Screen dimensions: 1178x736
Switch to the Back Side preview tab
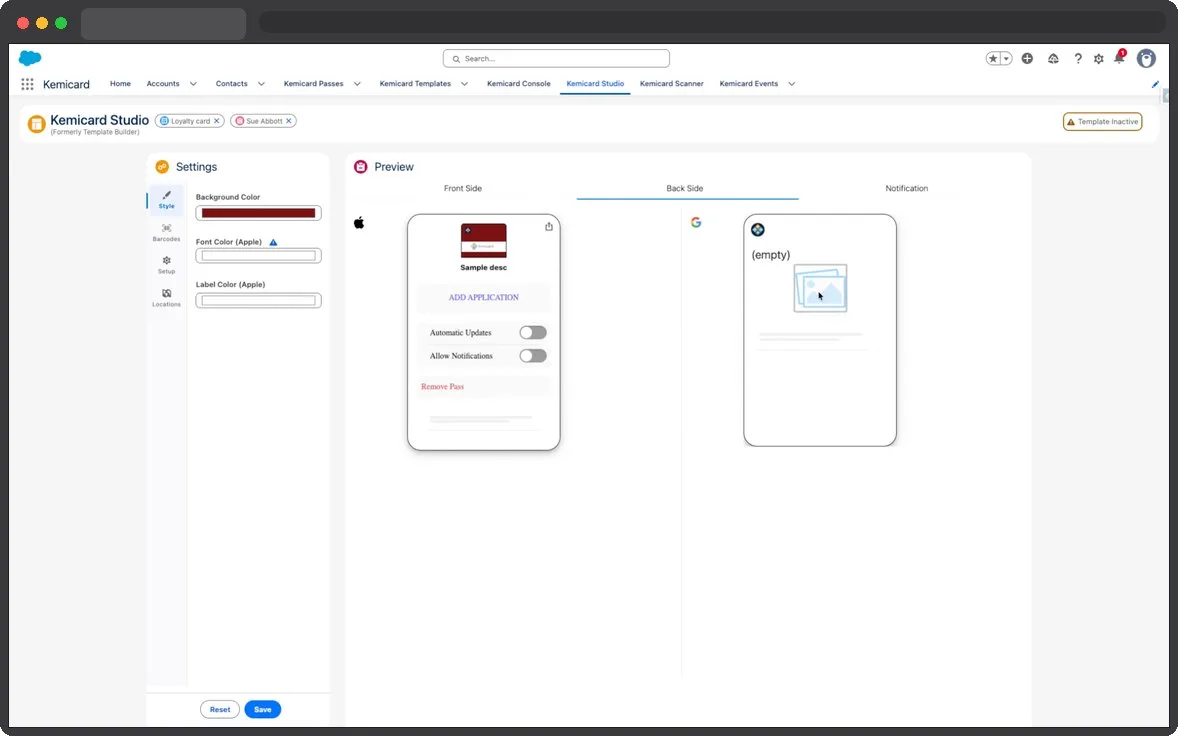pos(684,189)
